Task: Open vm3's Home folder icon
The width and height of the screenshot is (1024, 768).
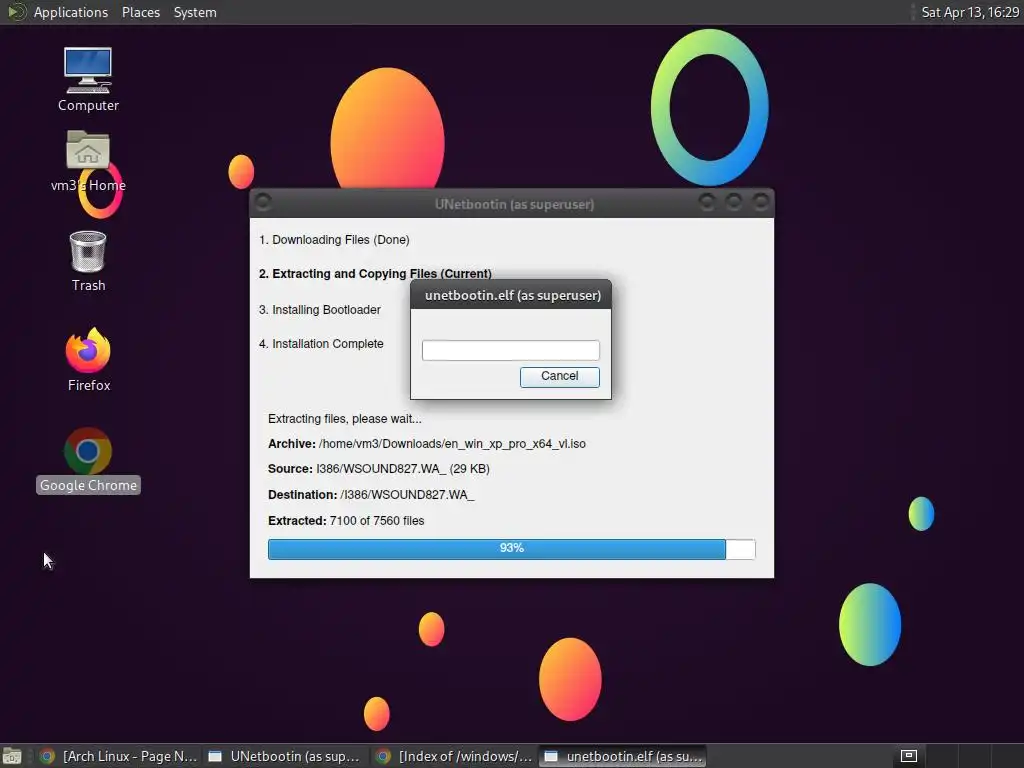Action: coord(88,161)
